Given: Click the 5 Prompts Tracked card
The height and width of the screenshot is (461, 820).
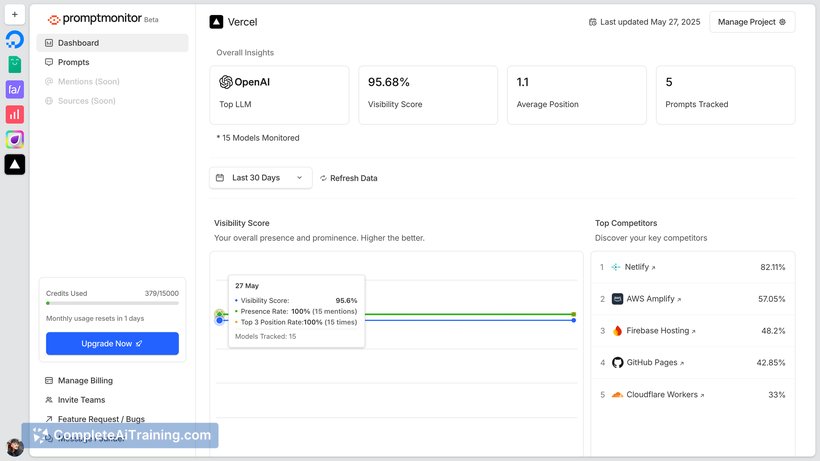Looking at the screenshot, I should coord(725,95).
